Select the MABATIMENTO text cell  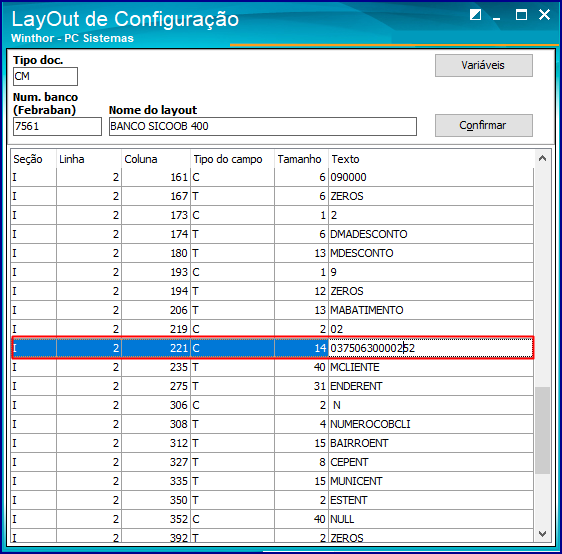(x=431, y=310)
